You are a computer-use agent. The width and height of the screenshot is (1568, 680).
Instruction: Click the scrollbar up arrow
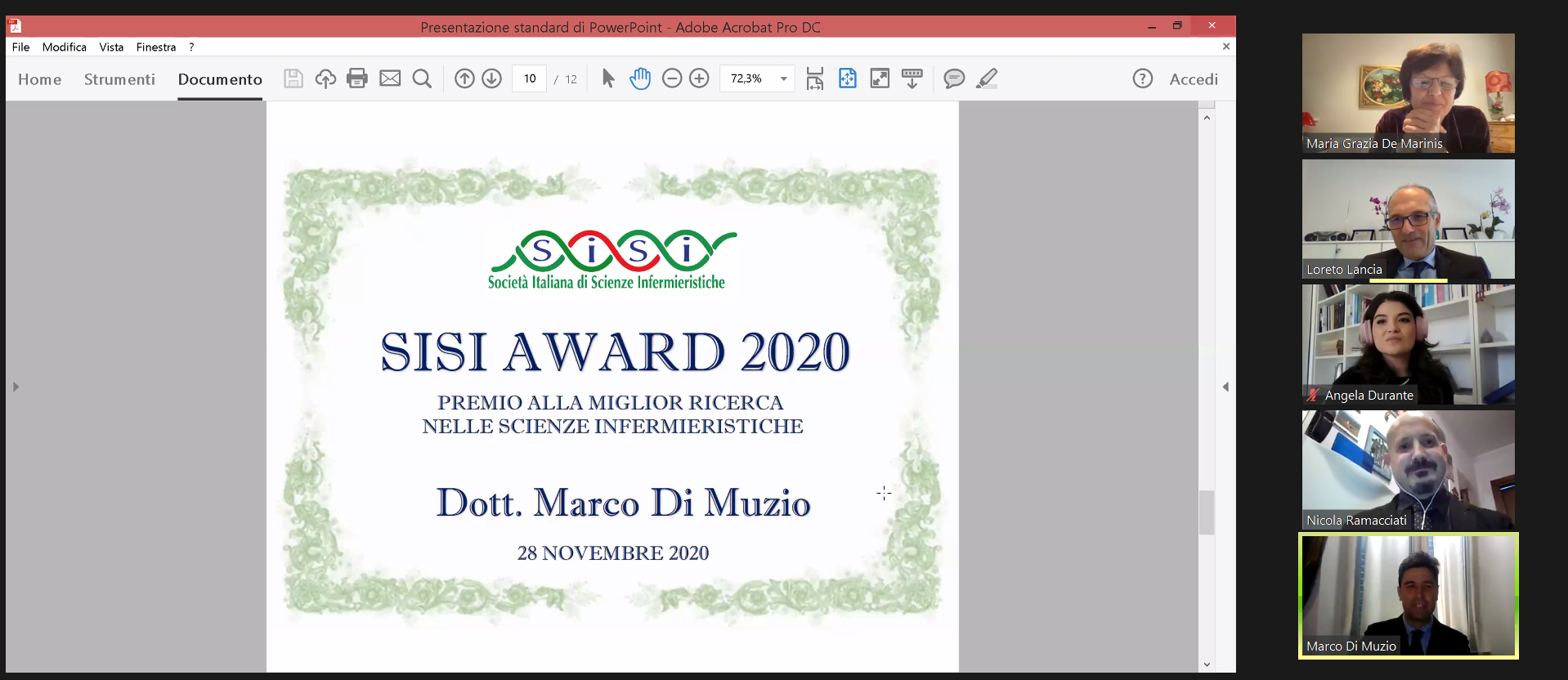(x=1207, y=118)
